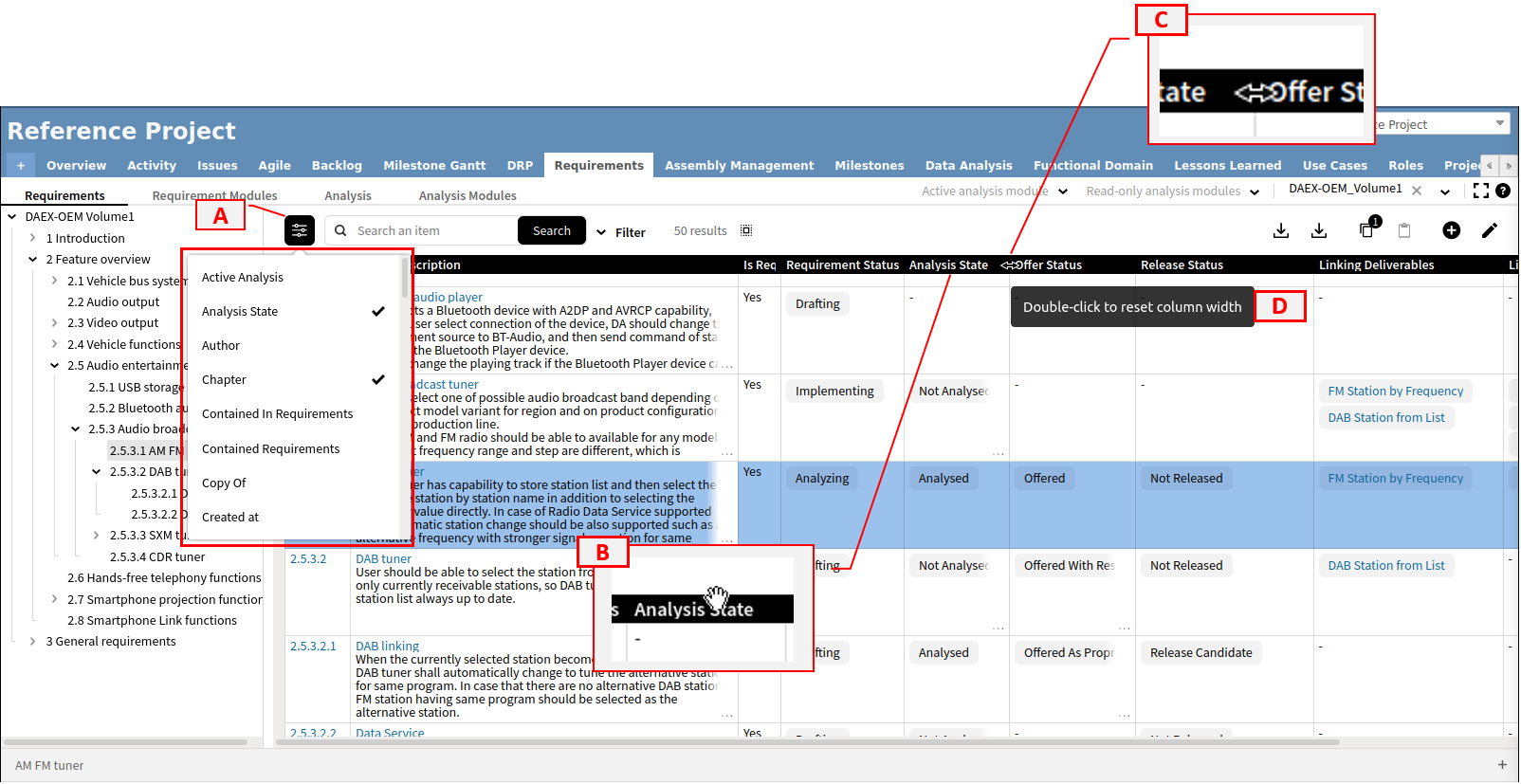This screenshot has height=784, width=1521.
Task: Click the pencil edit icon
Action: point(1490,230)
